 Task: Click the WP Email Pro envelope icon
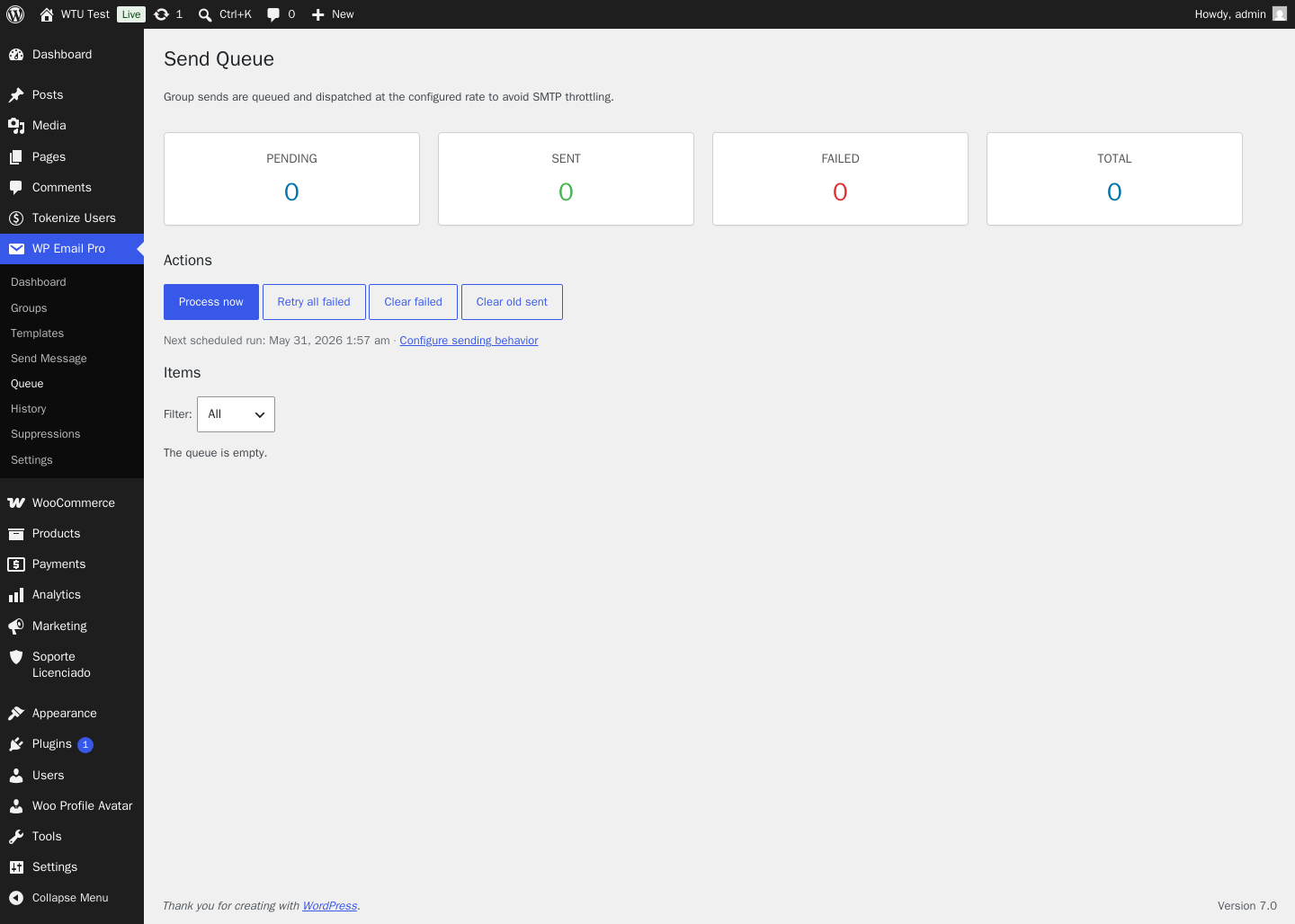(x=16, y=249)
